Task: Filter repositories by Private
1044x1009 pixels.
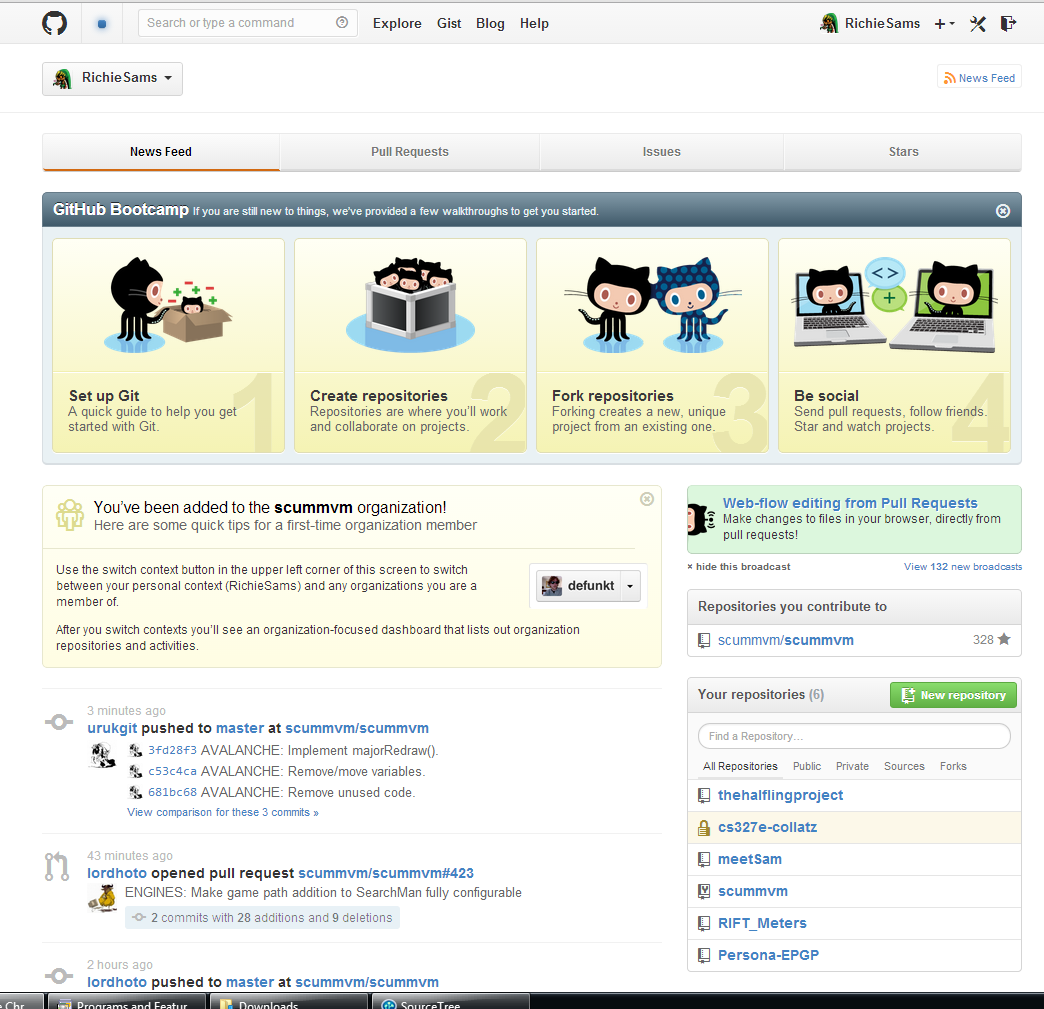Action: click(852, 767)
